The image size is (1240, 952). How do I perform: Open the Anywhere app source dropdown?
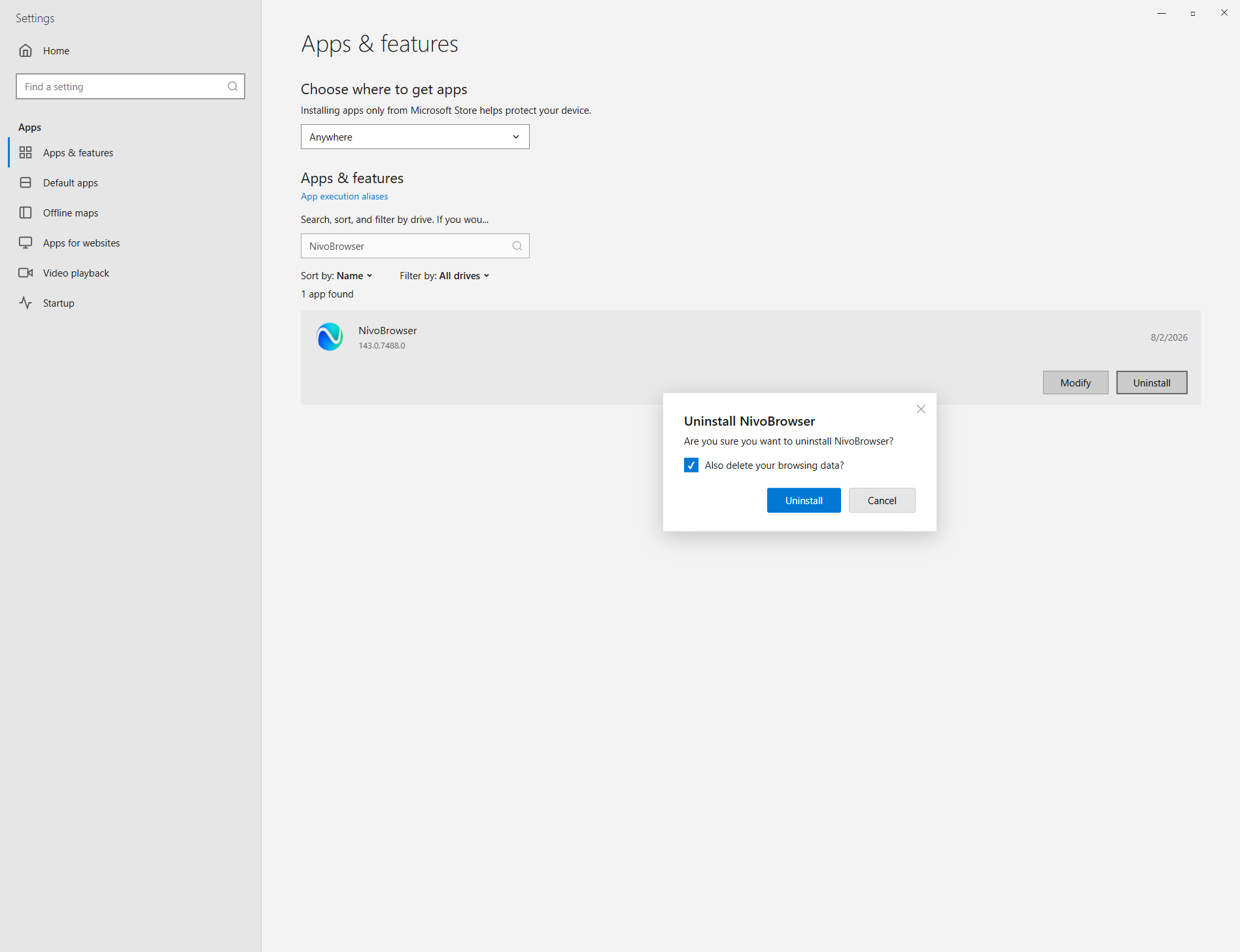415,137
